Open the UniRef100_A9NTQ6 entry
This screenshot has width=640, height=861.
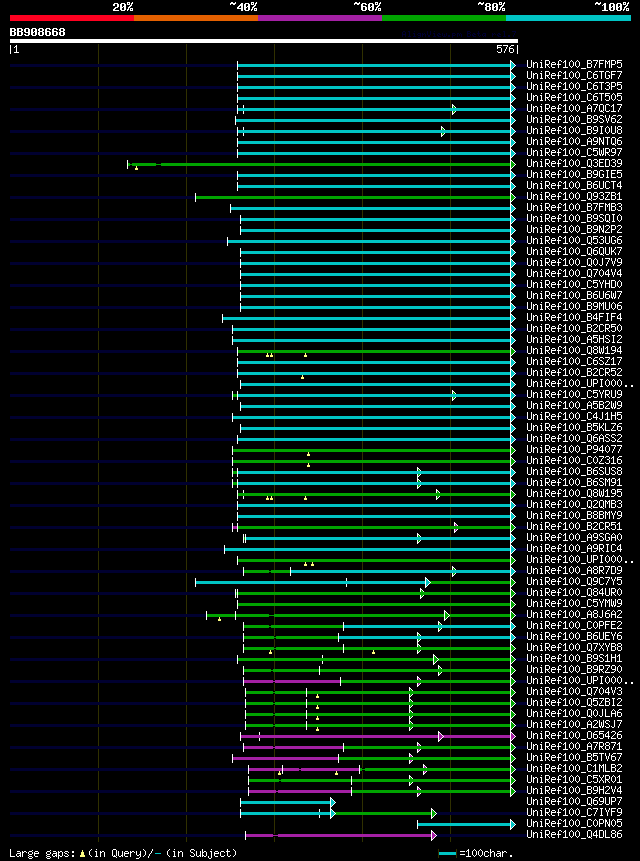click(x=574, y=141)
